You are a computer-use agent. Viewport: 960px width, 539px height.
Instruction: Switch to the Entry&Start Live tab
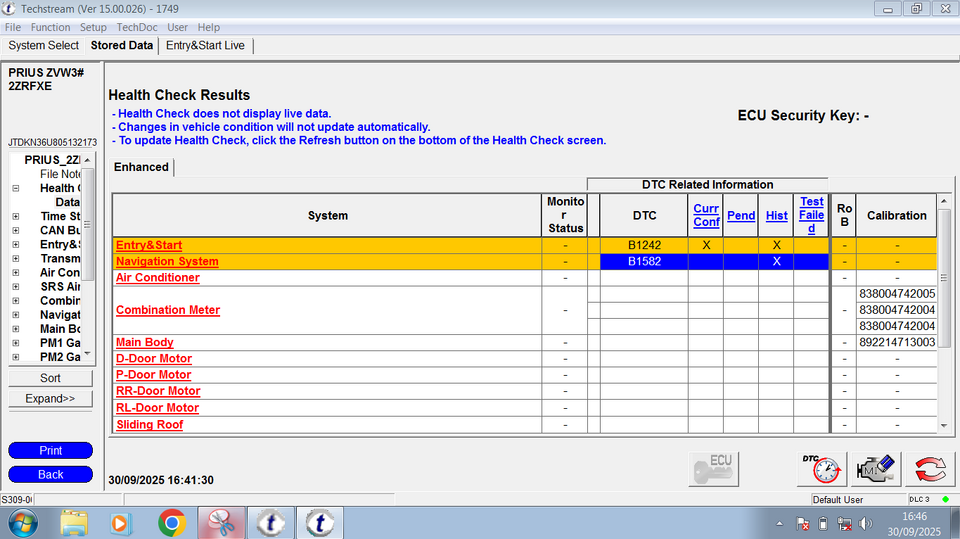click(x=205, y=45)
